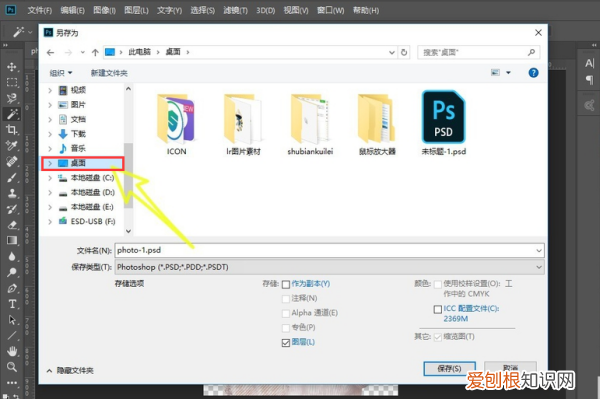This screenshot has height=399, width=600.
Task: Select 桌面 in the navigation tree
Action: point(82,163)
